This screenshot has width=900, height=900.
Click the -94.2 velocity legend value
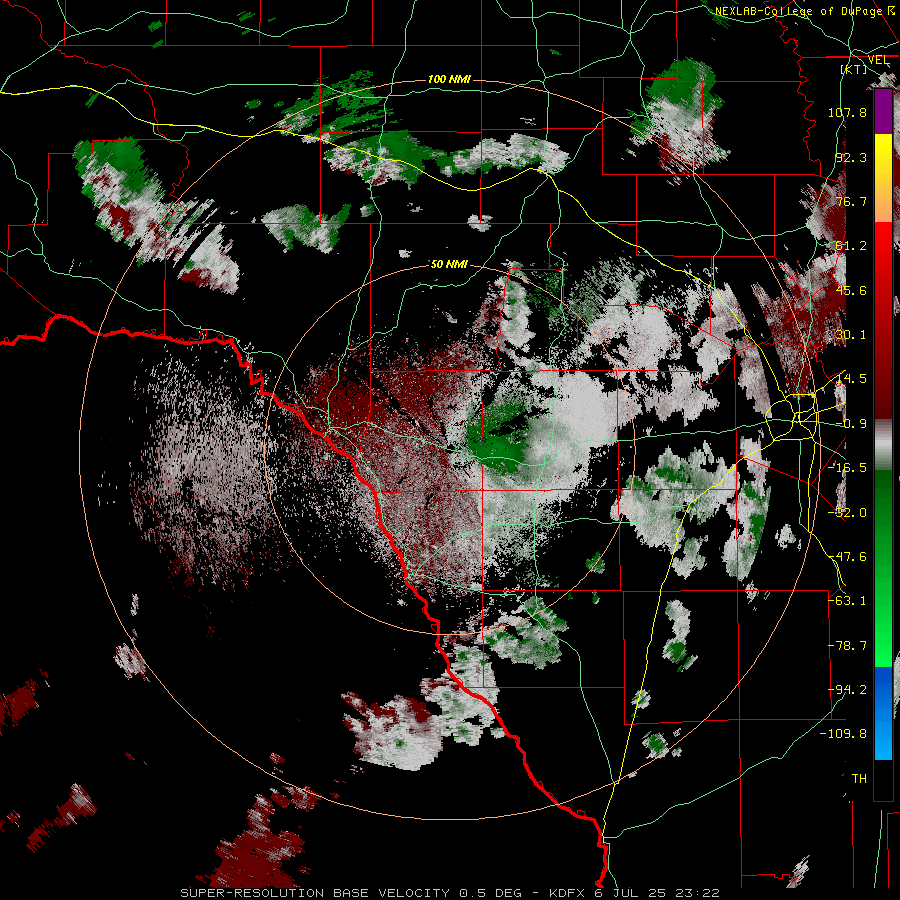coord(847,690)
